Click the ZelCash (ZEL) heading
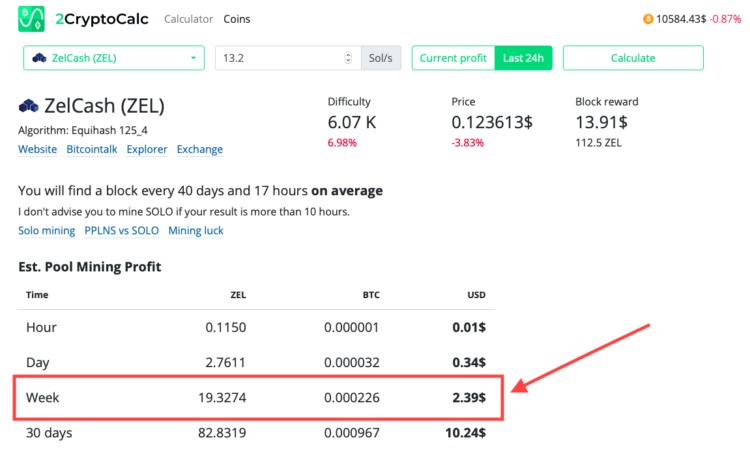The image size is (750, 455). (104, 106)
